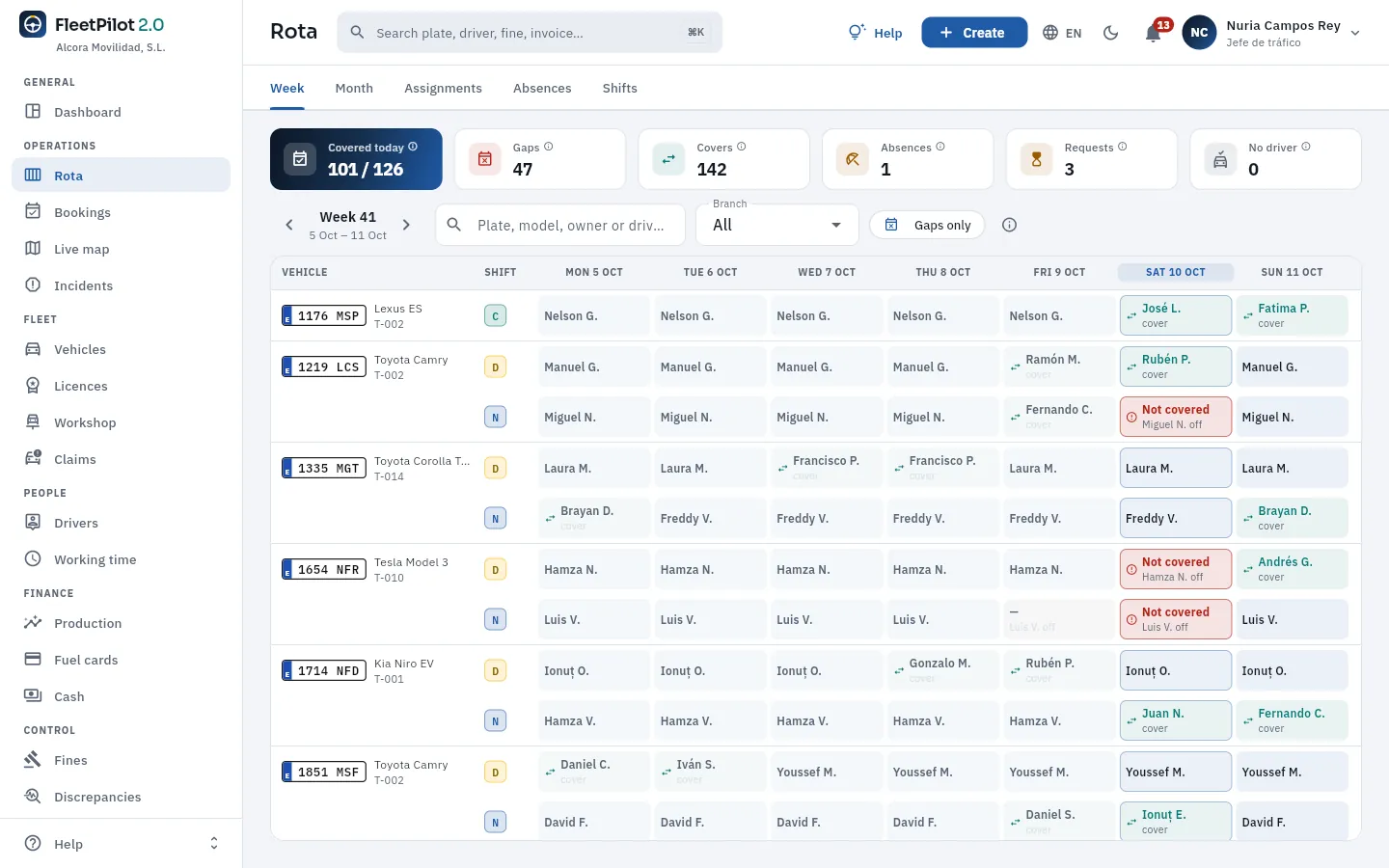
Task: Open the Requests 3 summary card
Action: pos(1092,159)
